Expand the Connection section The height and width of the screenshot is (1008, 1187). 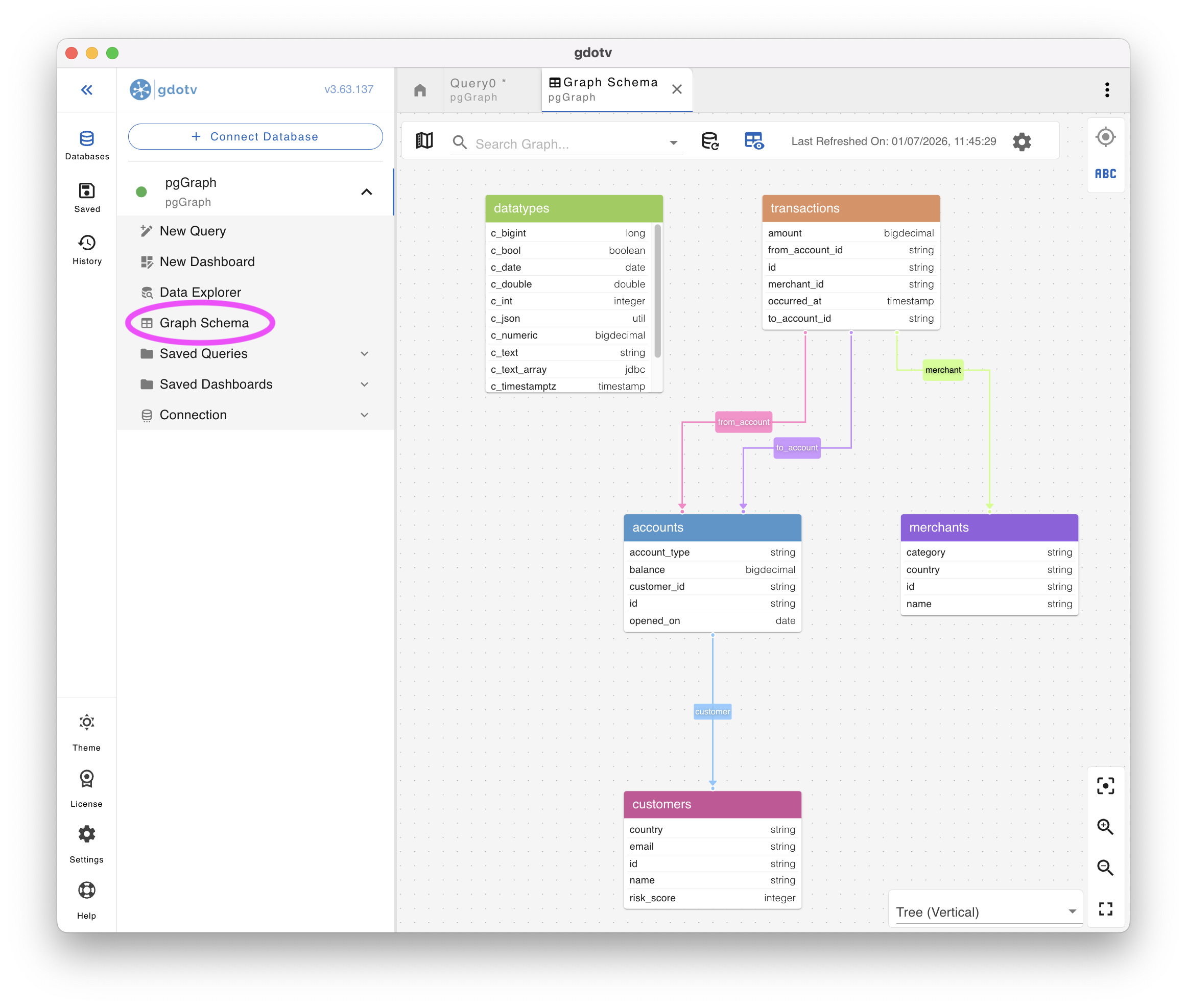(364, 415)
